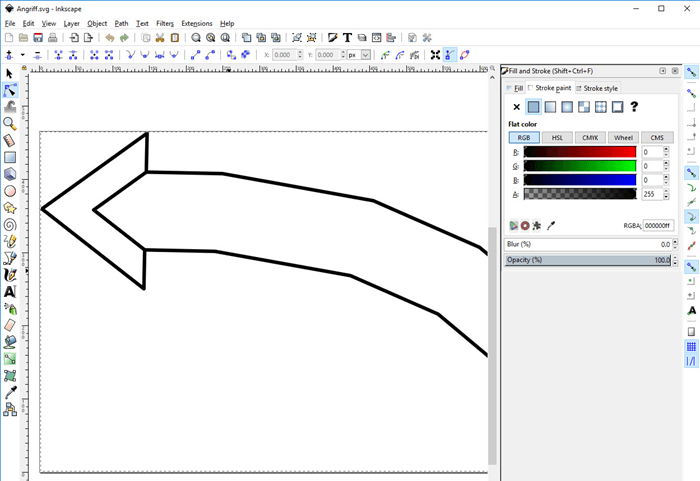This screenshot has width=700, height=481.
Task: Choose the Spray tool
Action: 10,309
